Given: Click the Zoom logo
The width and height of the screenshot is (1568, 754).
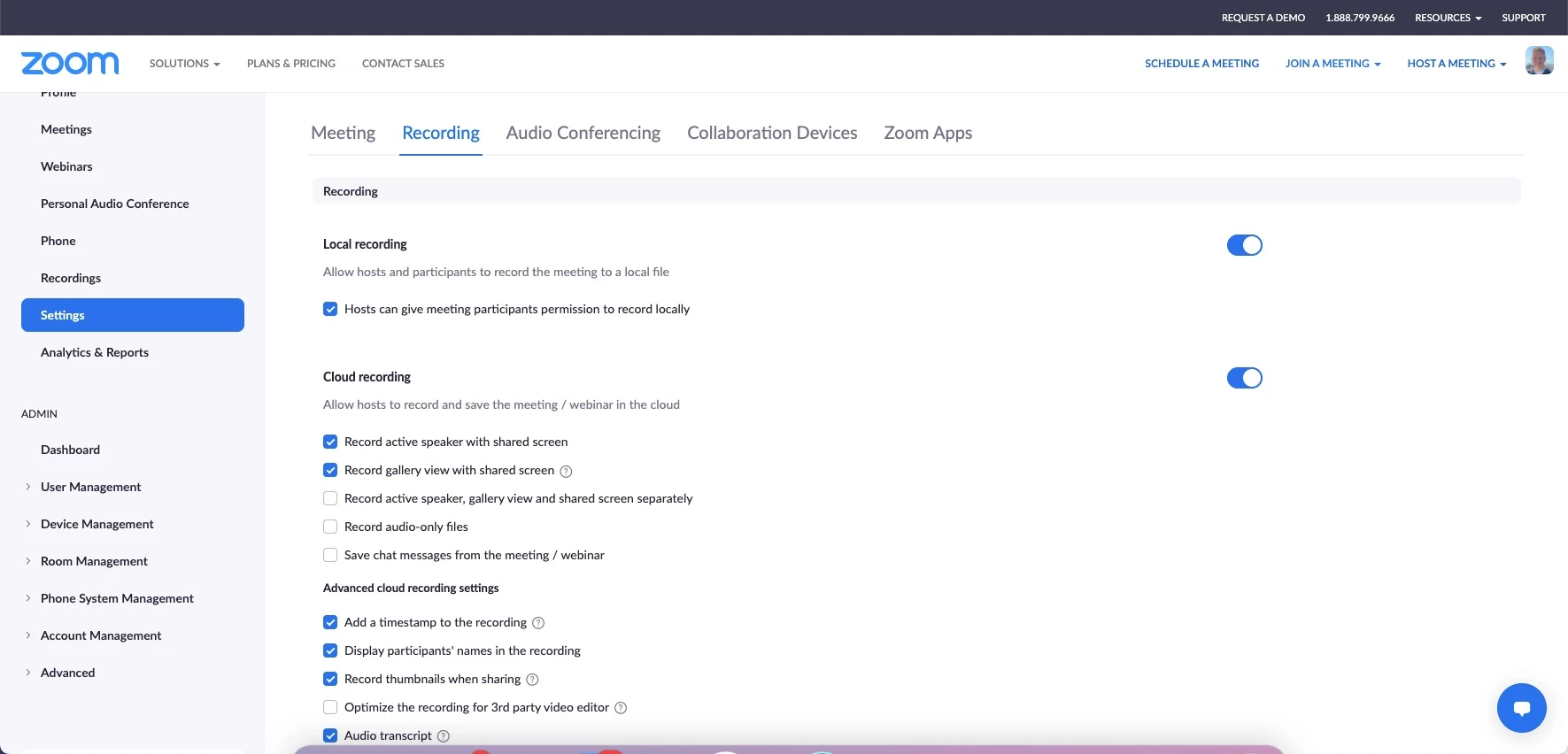Looking at the screenshot, I should [70, 63].
